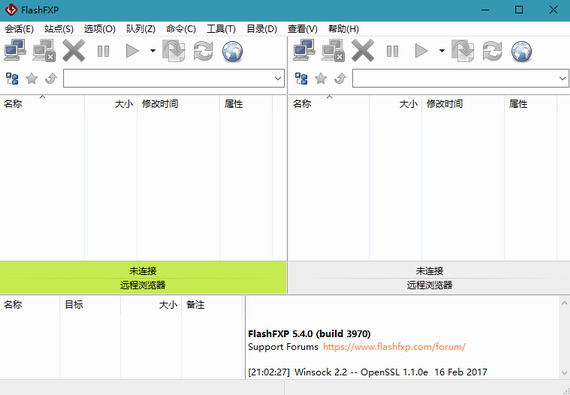This screenshot has height=395, width=570.
Task: Click right pane Refresh arrows icon
Action: pyautogui.click(x=492, y=51)
